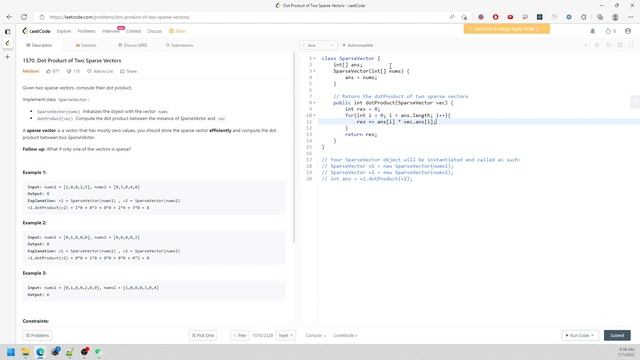
Task: Open the browser settings ellipsis menu
Action: tap(631, 17)
